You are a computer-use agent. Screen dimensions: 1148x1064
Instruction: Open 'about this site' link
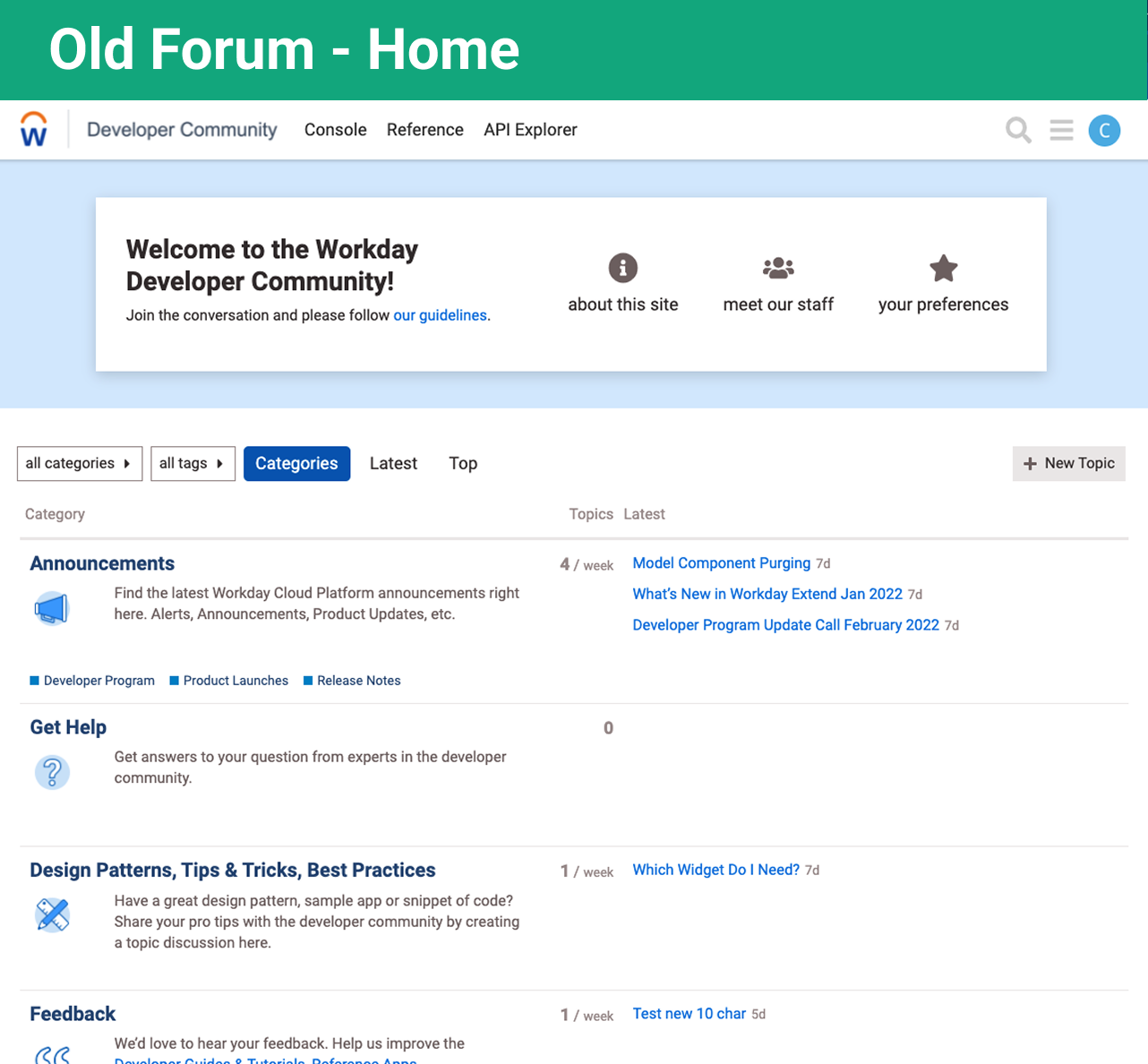623,305
